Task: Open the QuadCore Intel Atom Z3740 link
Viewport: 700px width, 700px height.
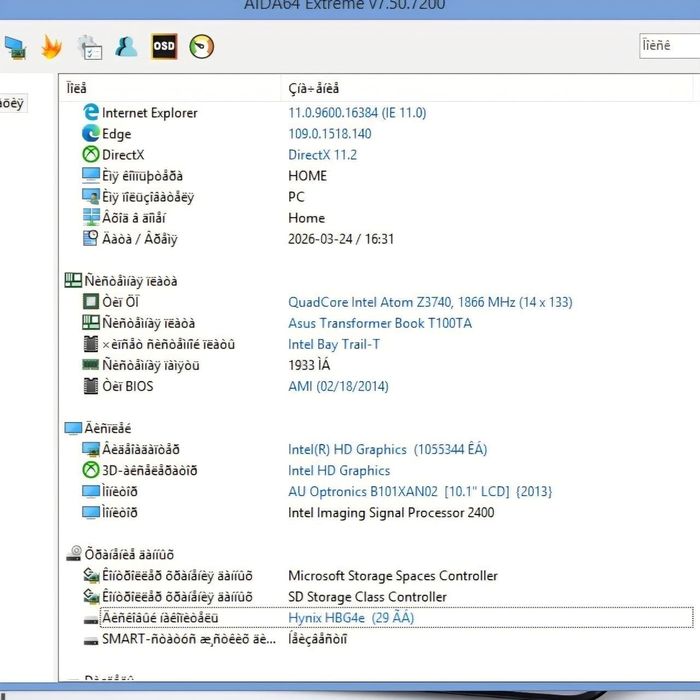Action: coord(430,302)
